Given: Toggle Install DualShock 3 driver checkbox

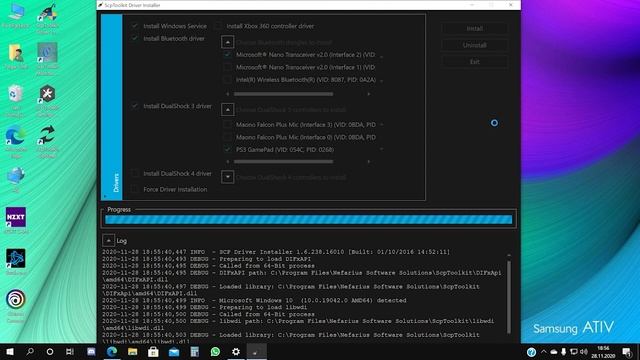Looking at the screenshot, I should (135, 106).
